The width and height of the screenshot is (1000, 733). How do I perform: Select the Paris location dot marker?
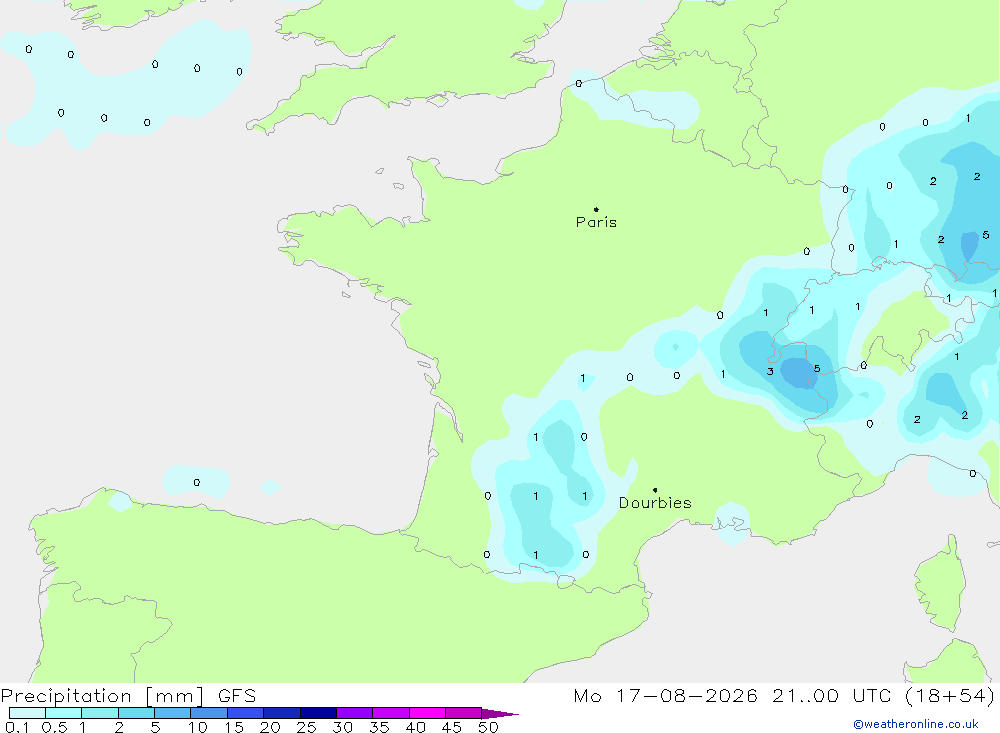(596, 209)
